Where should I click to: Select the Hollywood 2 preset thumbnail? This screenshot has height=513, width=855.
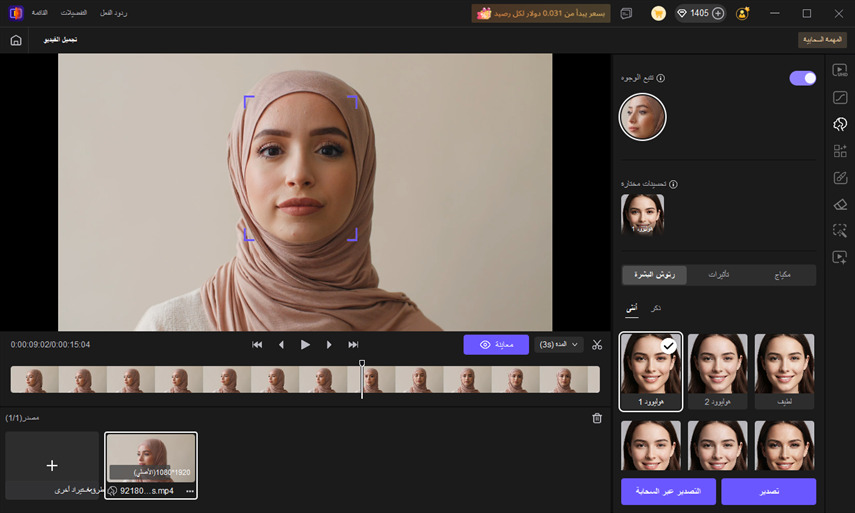click(718, 372)
